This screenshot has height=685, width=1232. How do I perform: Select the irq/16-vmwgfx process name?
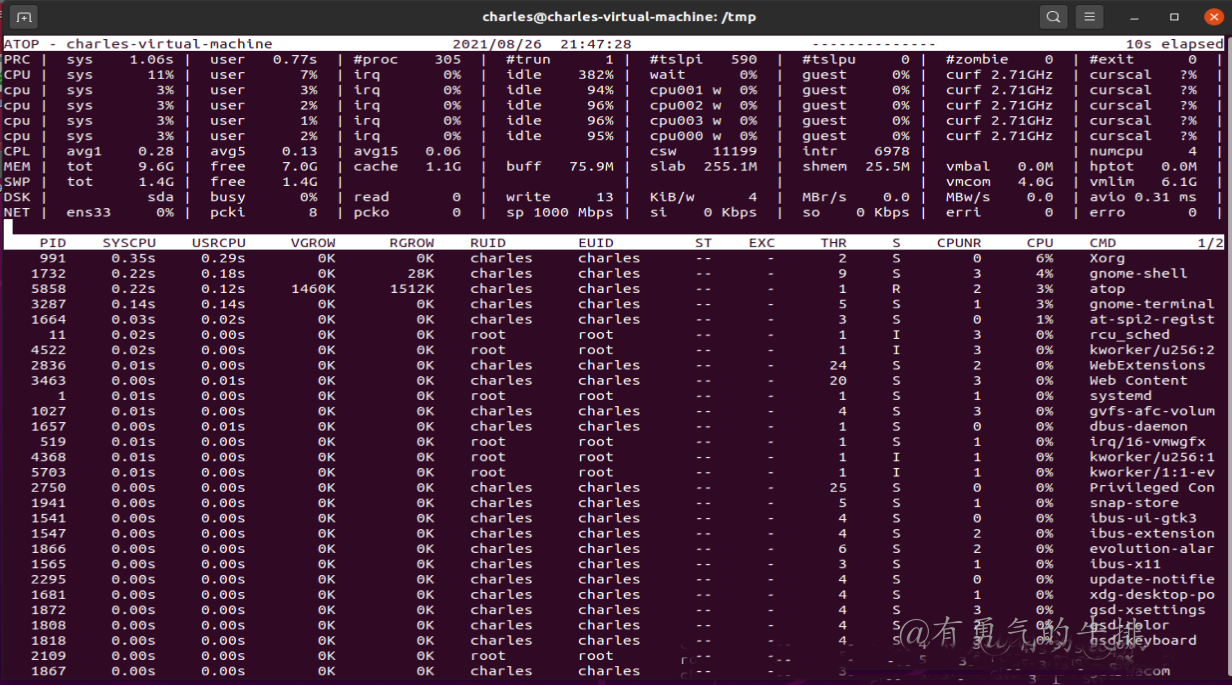(x=1147, y=442)
